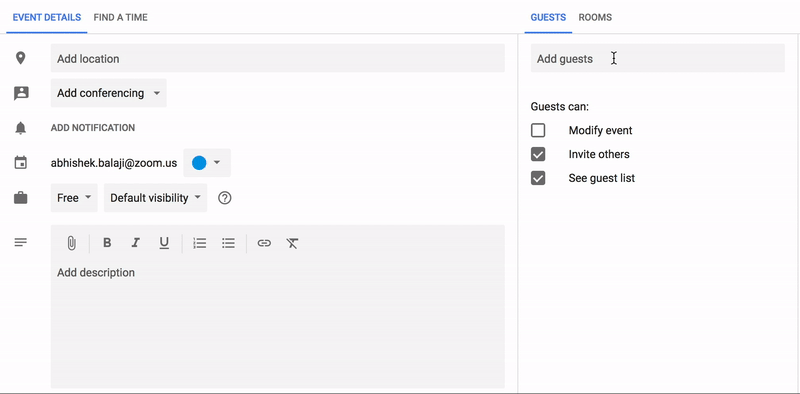Viewport: 800px width, 394px height.
Task: Click the calendar icon beside the email
Action: (x=20, y=163)
